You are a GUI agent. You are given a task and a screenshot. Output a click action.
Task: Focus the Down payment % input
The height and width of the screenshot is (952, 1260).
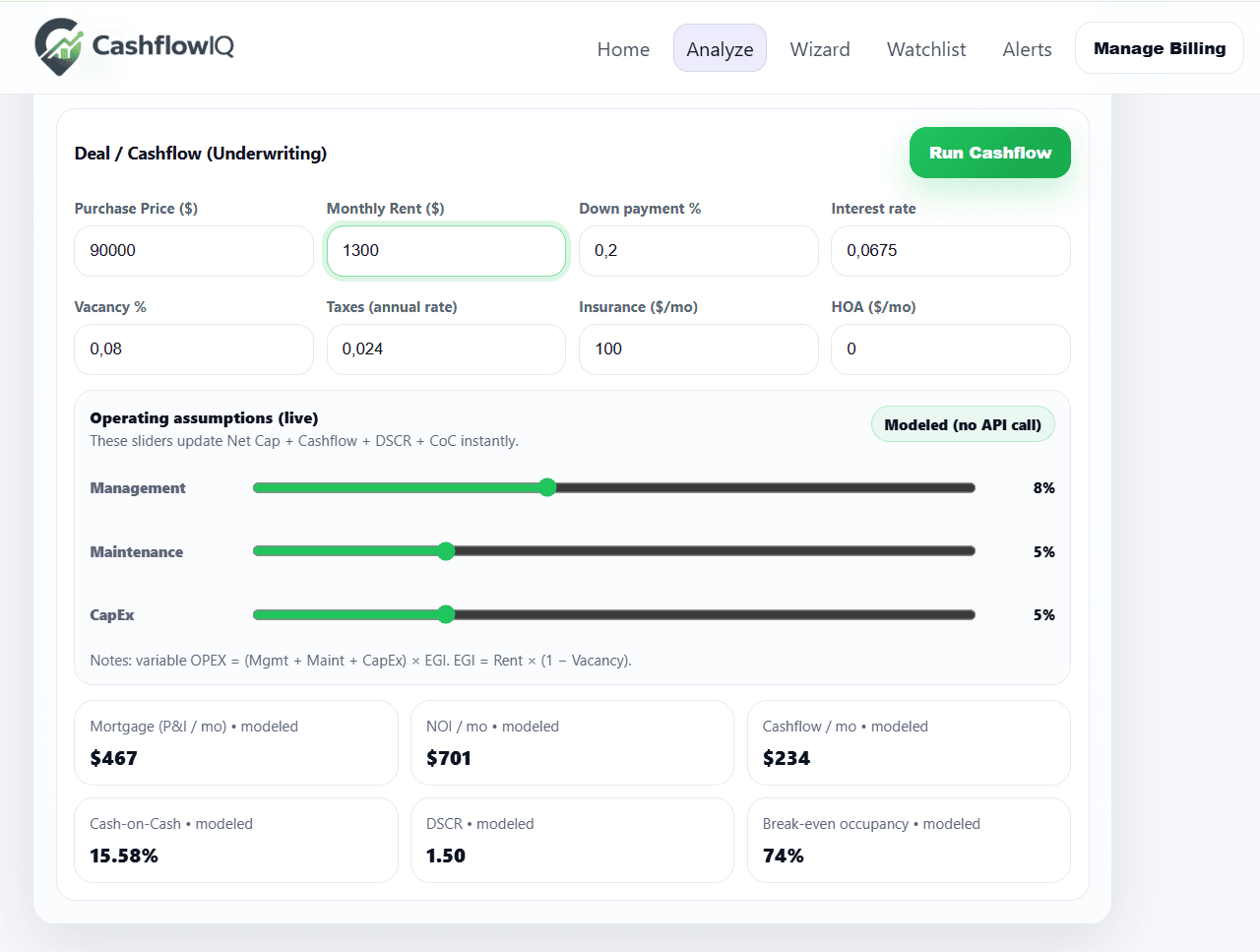(698, 251)
